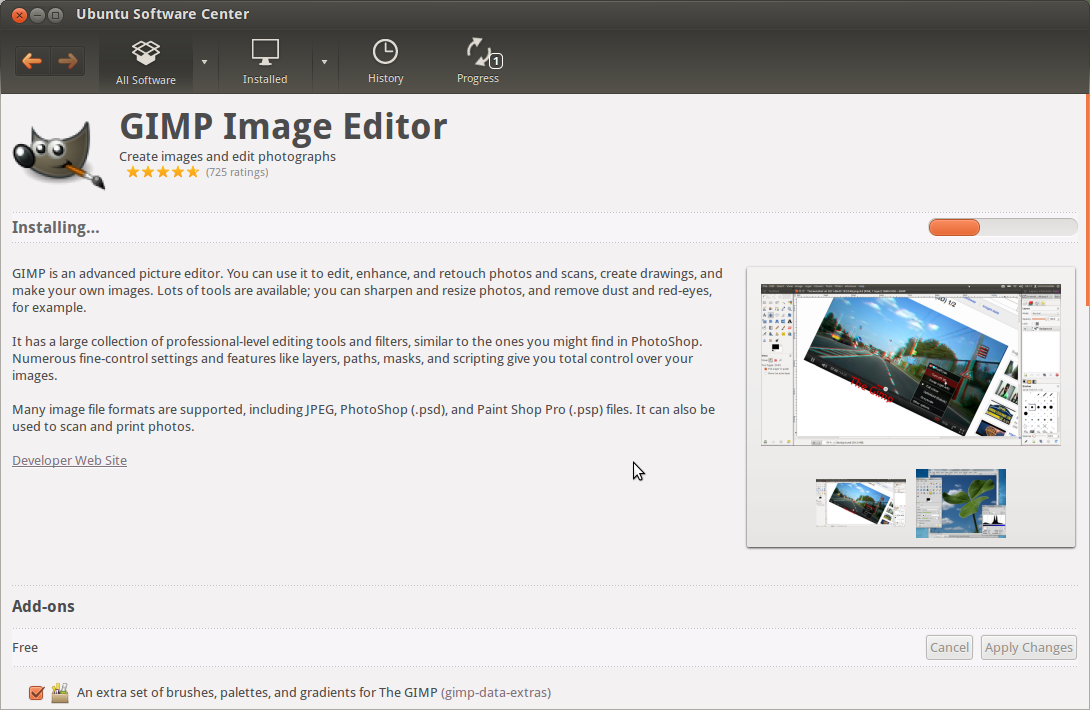Viewport: 1090px width, 710px height.
Task: Expand the All Software dropdown arrow
Action: coord(204,62)
